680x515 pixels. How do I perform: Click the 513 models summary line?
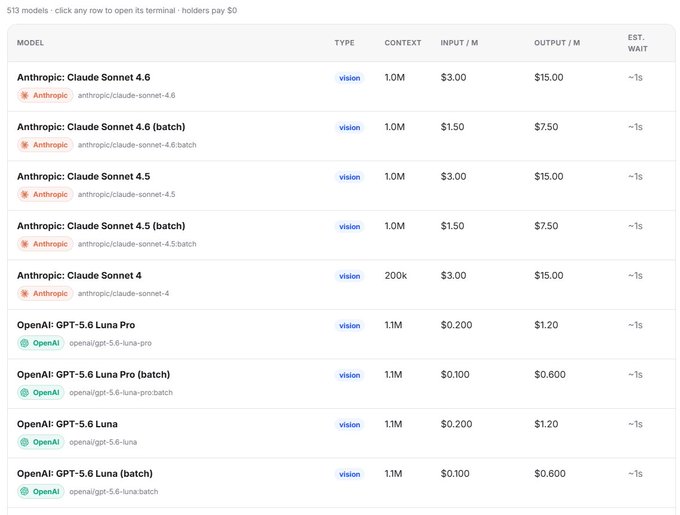tap(122, 10)
